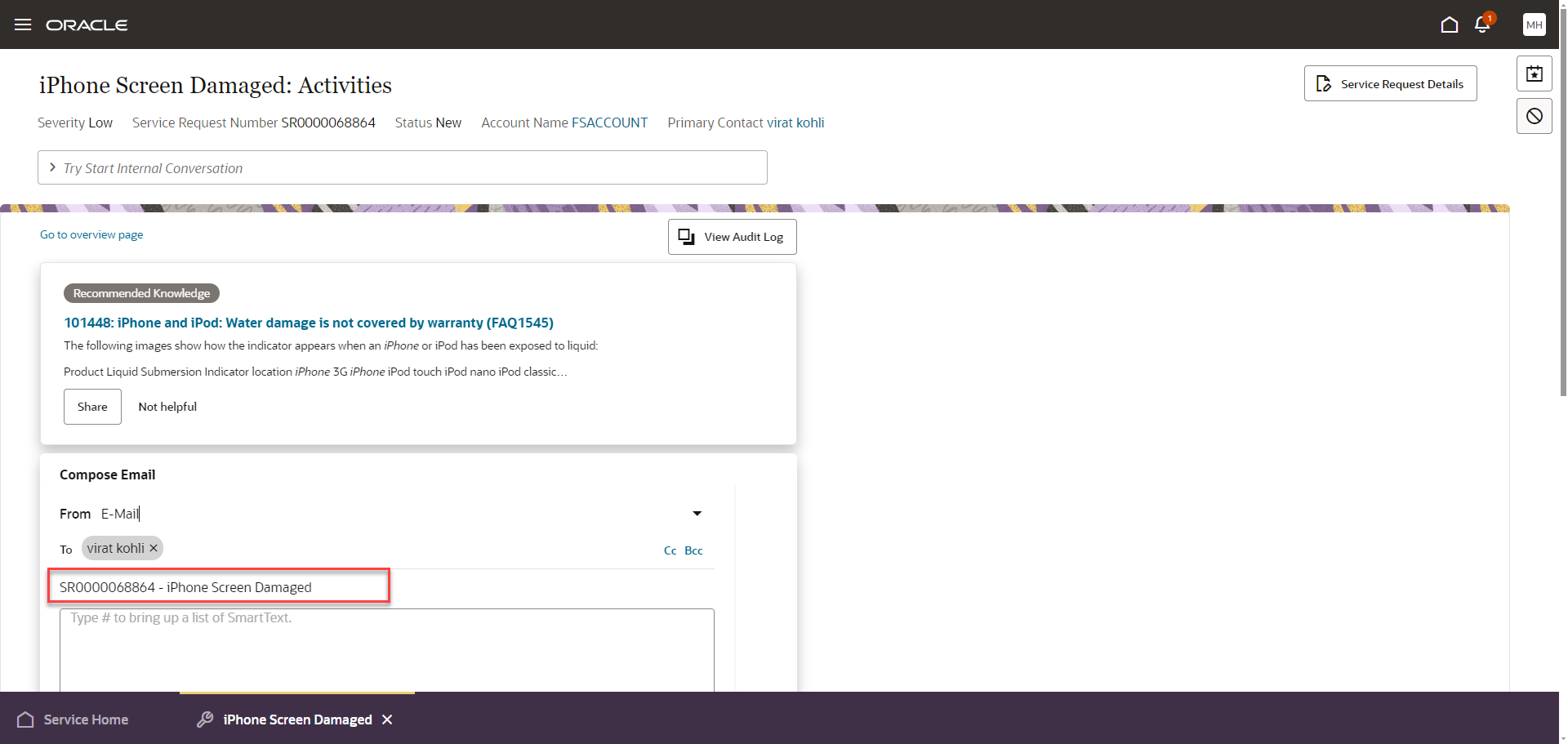
Task: Click the email body SmartText area
Action: (386, 650)
